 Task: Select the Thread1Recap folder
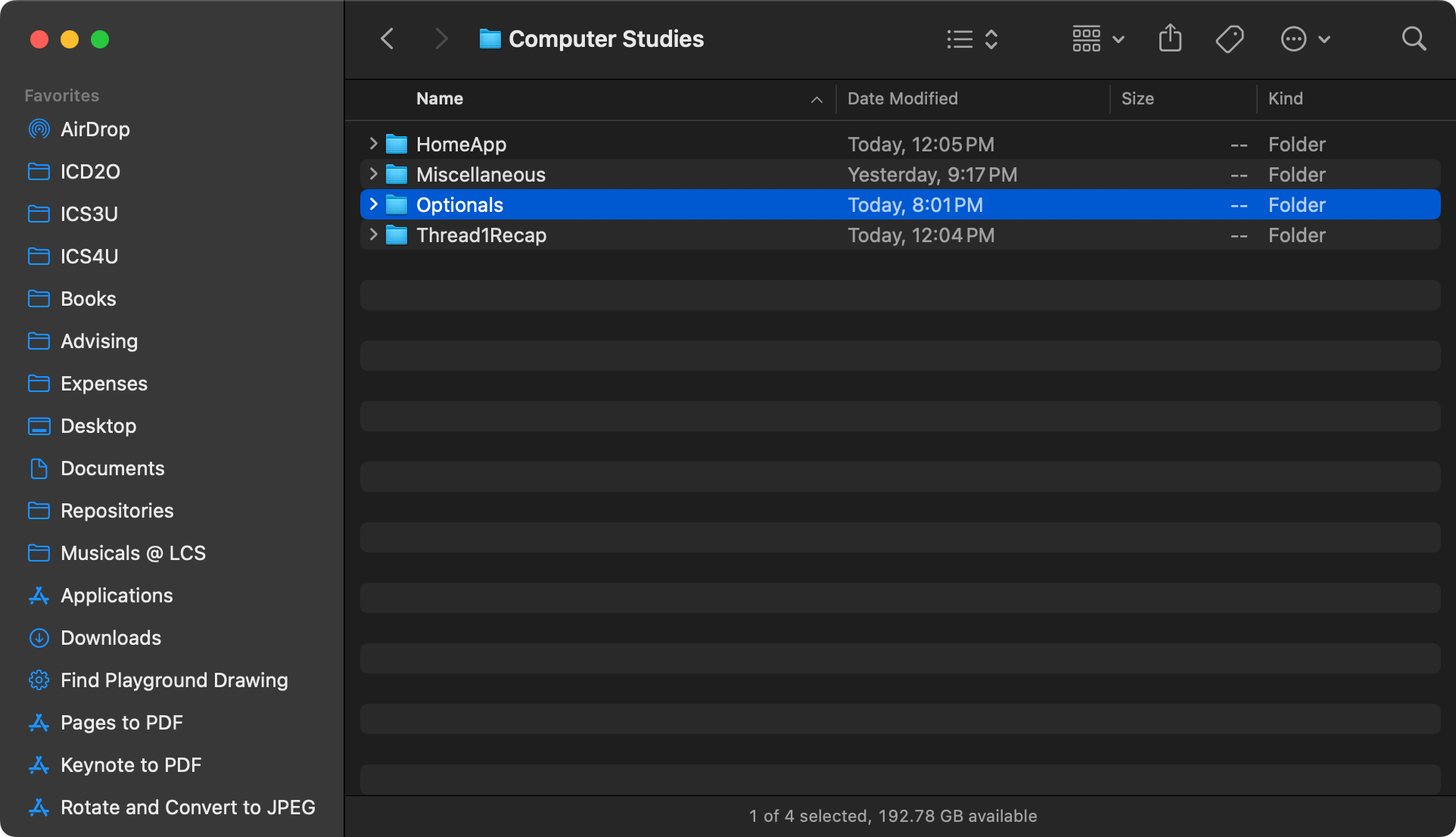click(481, 235)
